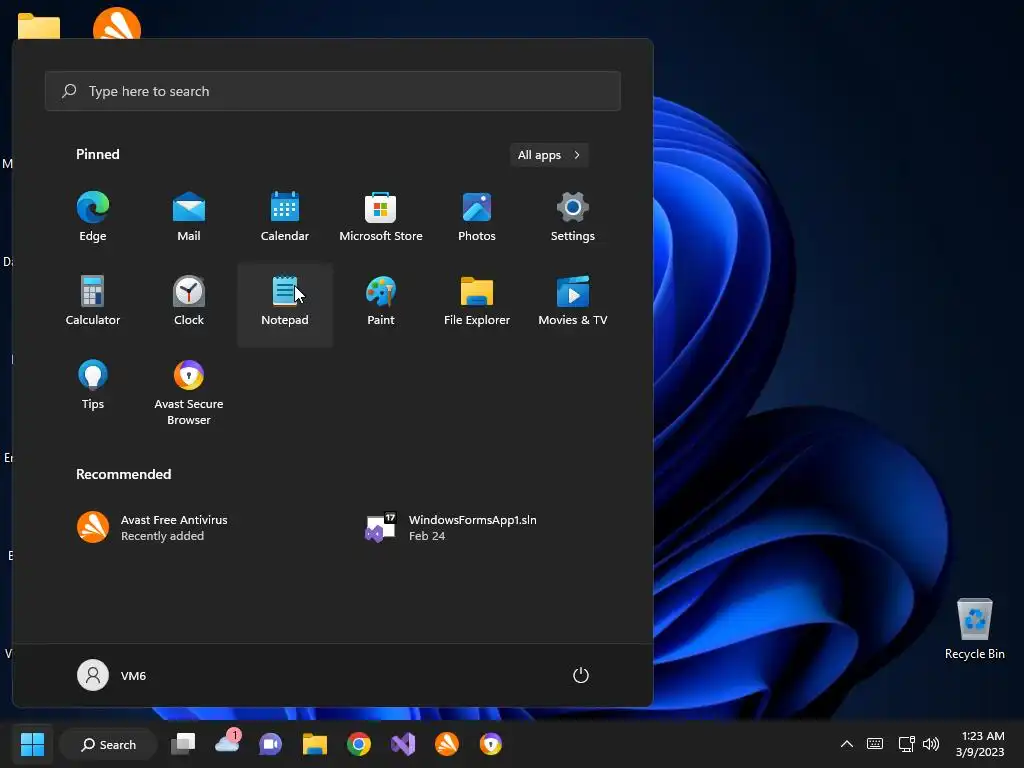Open Avast Secure Browser on the taskbar
Screen dimensions: 1024x768
(490, 744)
